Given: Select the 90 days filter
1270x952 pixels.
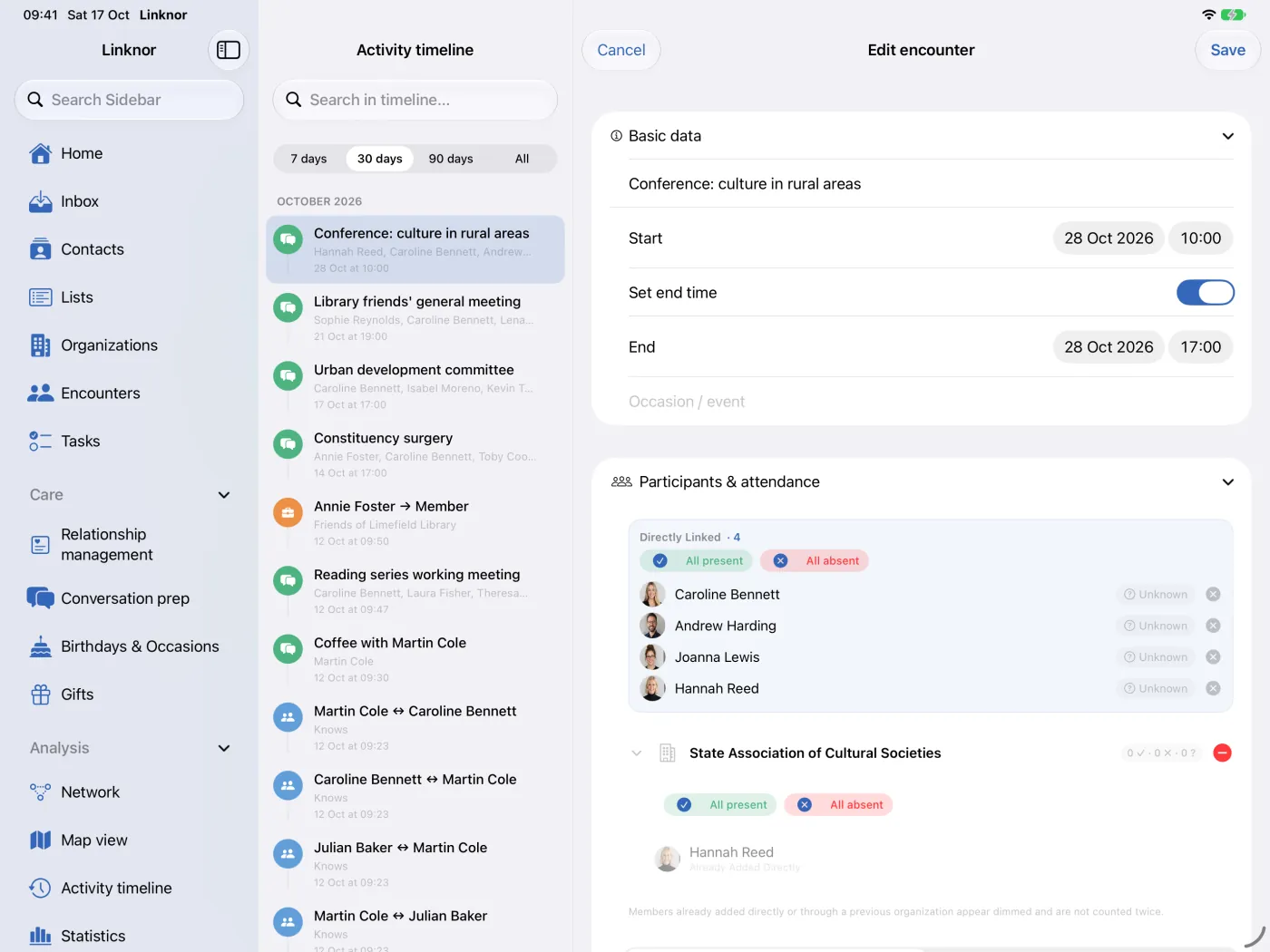Looking at the screenshot, I should coord(451,159).
